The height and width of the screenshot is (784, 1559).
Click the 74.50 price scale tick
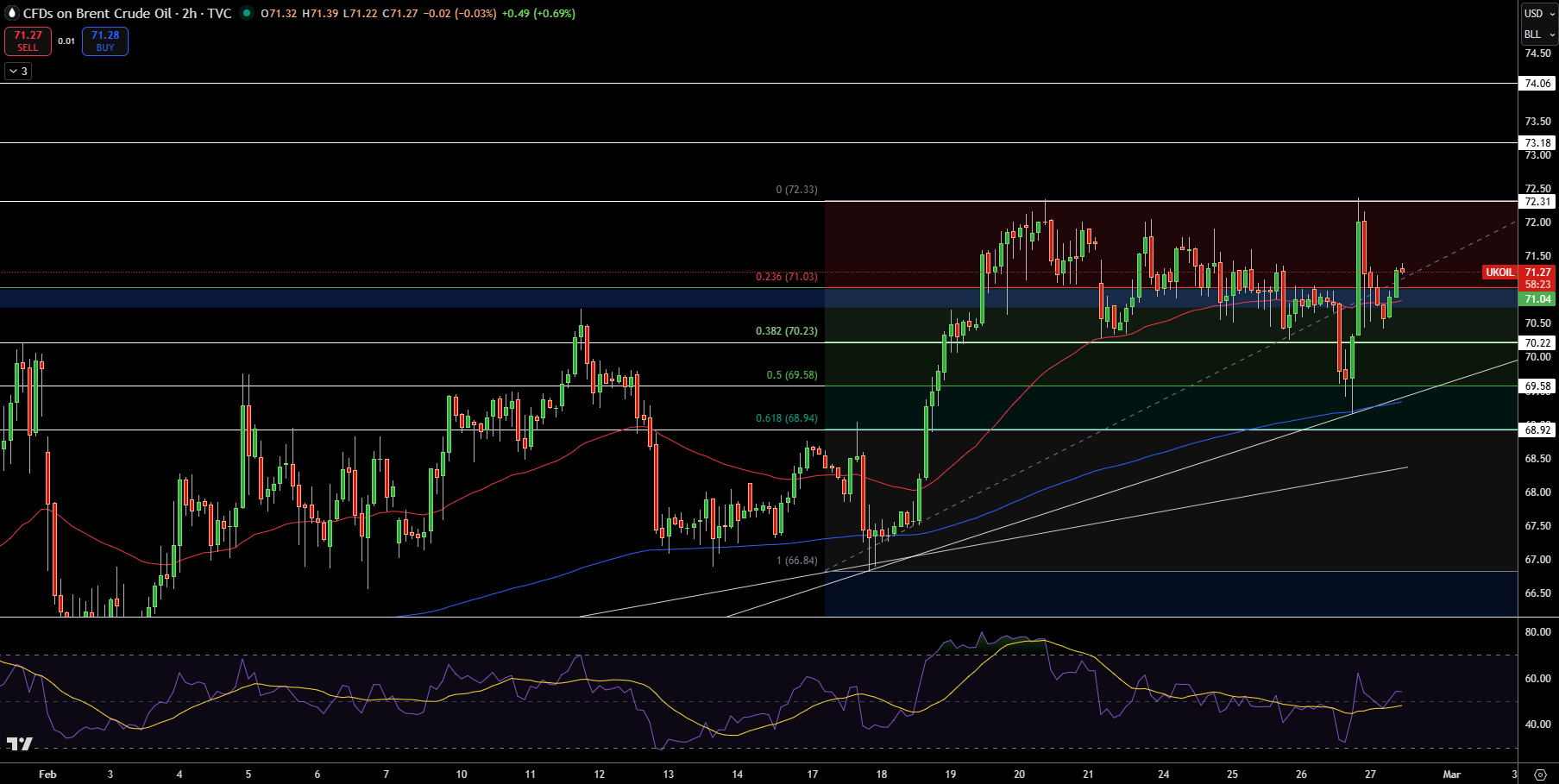(x=1537, y=53)
